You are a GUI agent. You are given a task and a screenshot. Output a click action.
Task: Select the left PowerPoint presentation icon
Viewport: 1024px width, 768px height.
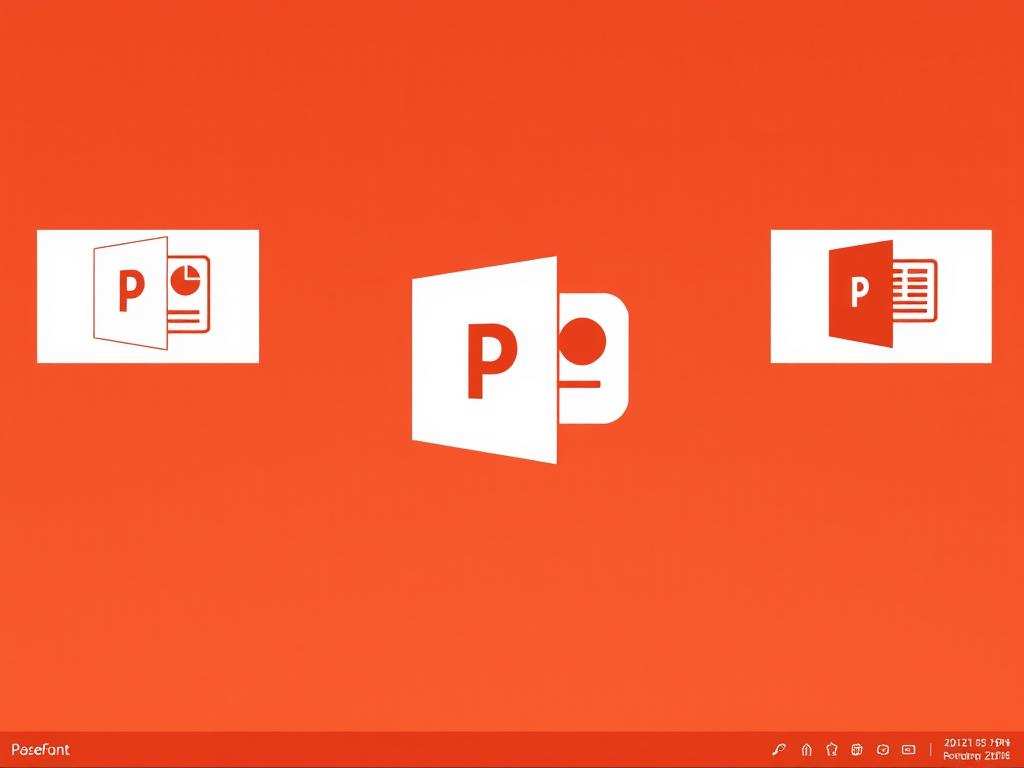pyautogui.click(x=149, y=296)
